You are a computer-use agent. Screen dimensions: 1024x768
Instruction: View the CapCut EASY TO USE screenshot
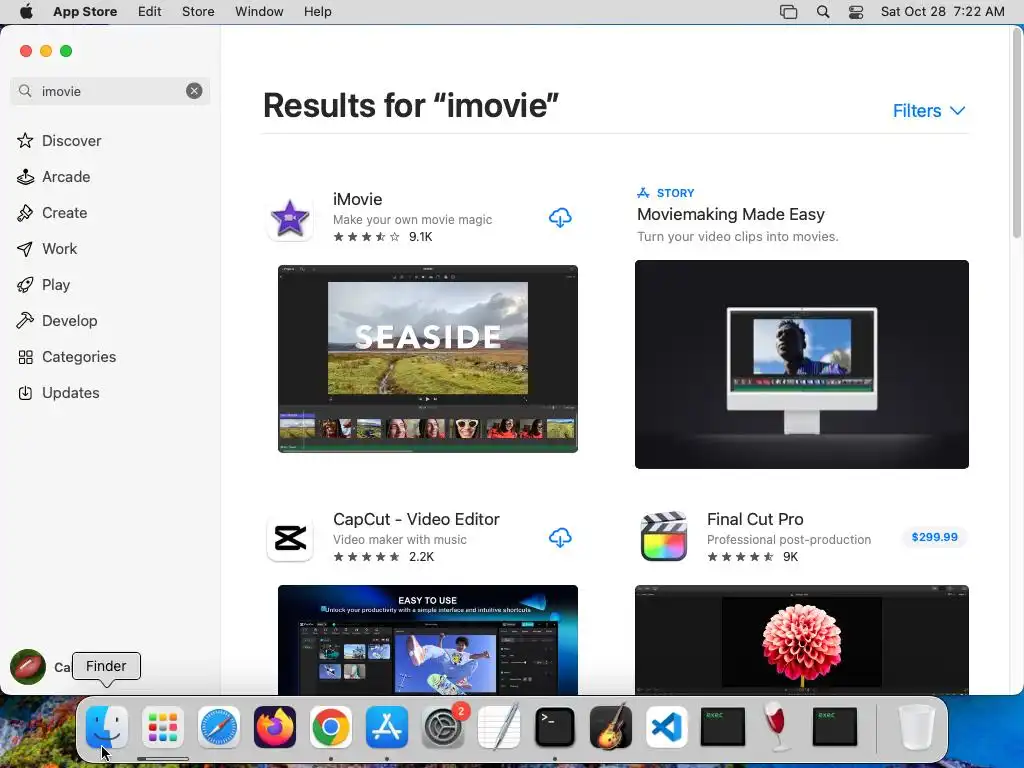[428, 640]
